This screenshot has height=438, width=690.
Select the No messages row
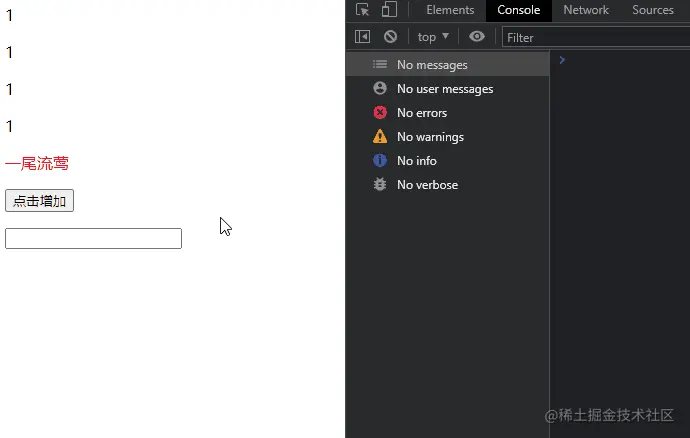point(448,65)
